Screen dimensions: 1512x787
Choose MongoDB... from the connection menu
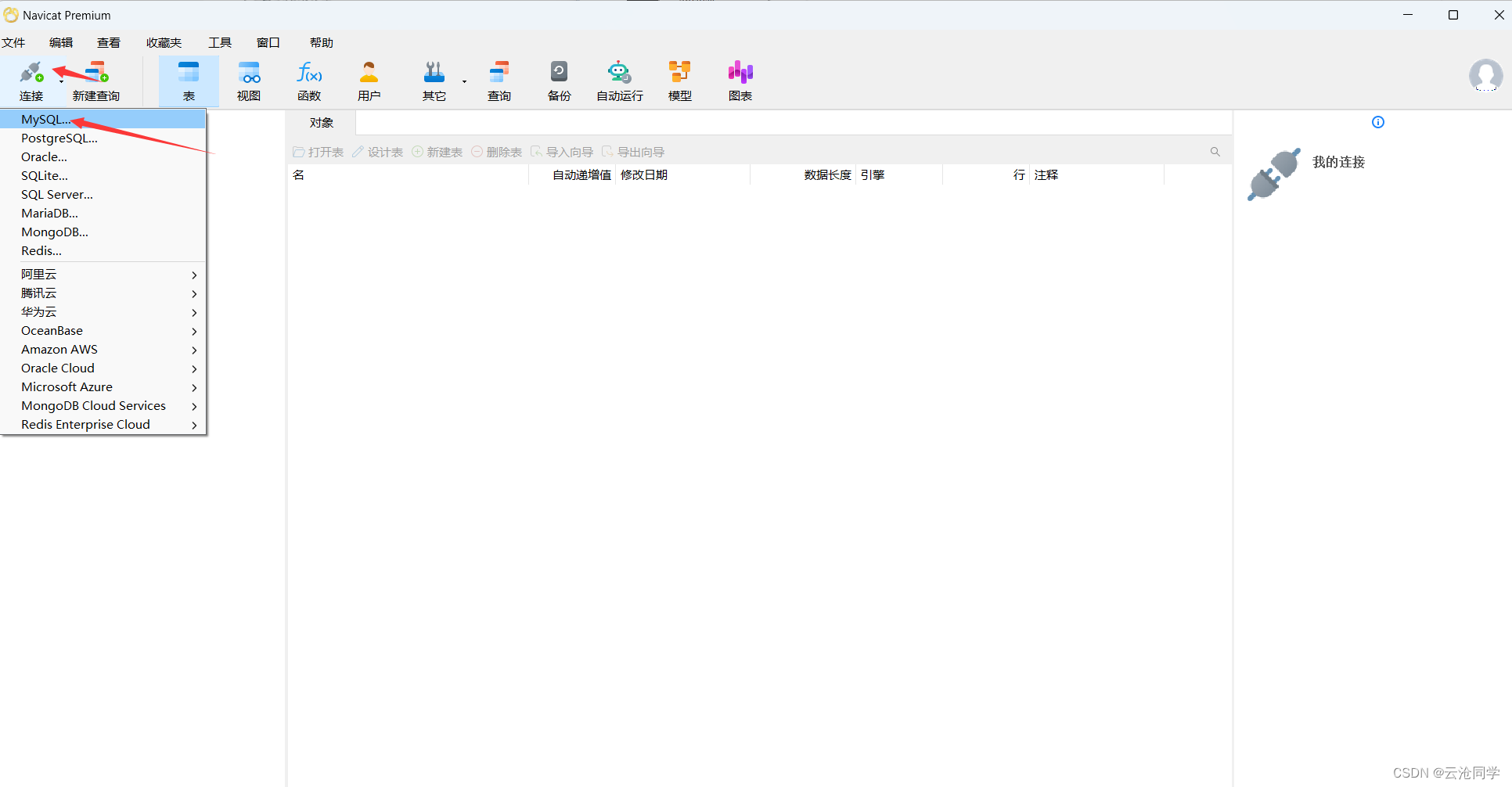[x=103, y=232]
